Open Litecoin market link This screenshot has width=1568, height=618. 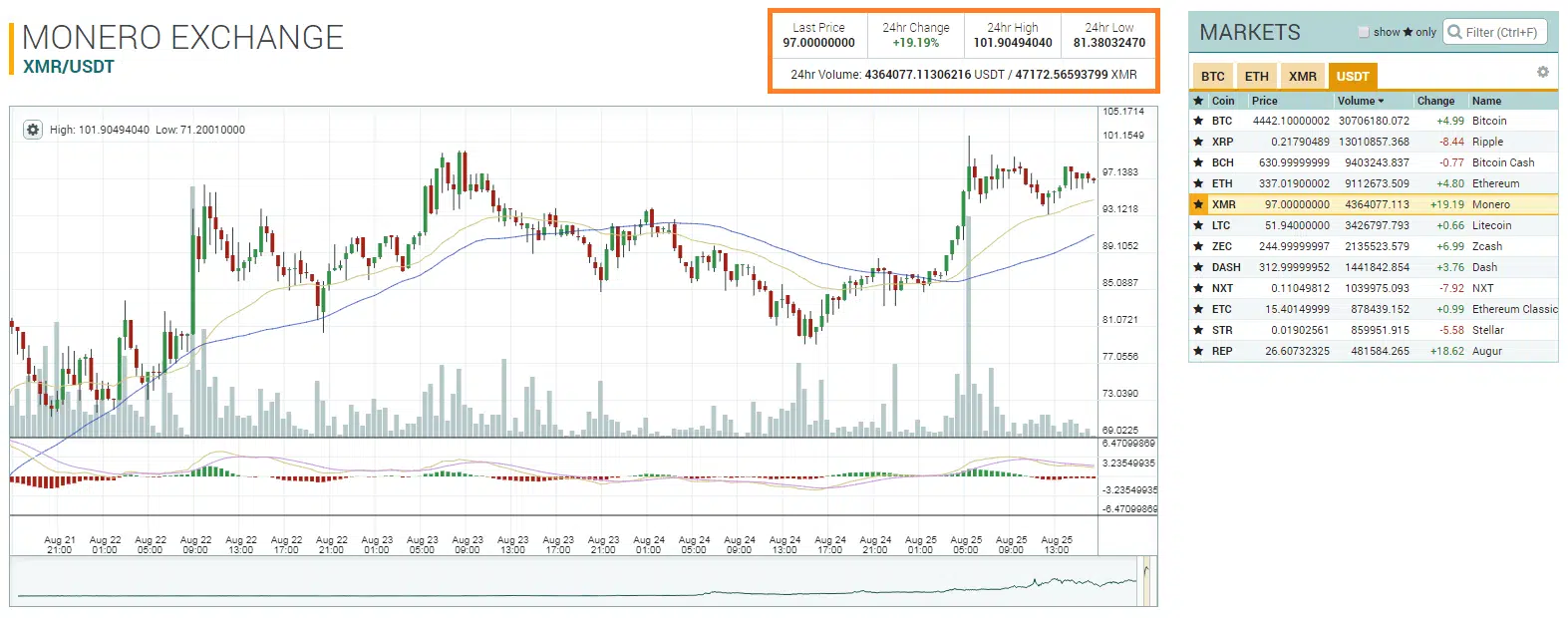pyautogui.click(x=1492, y=225)
